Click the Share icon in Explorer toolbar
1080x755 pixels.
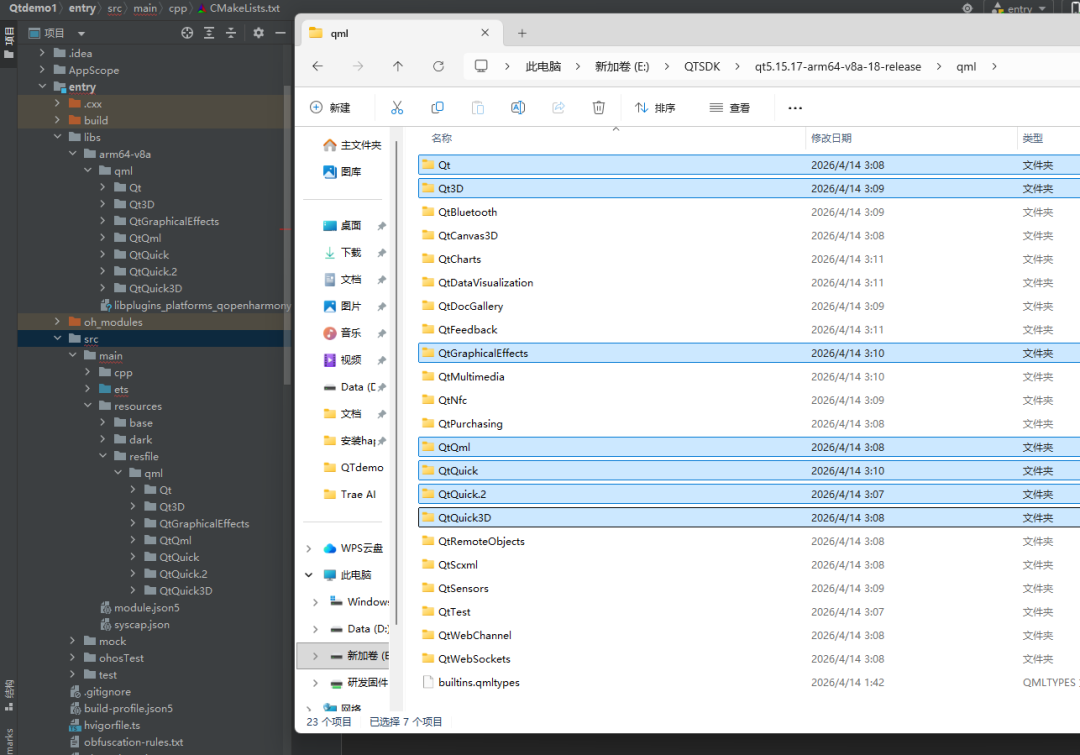tap(559, 107)
